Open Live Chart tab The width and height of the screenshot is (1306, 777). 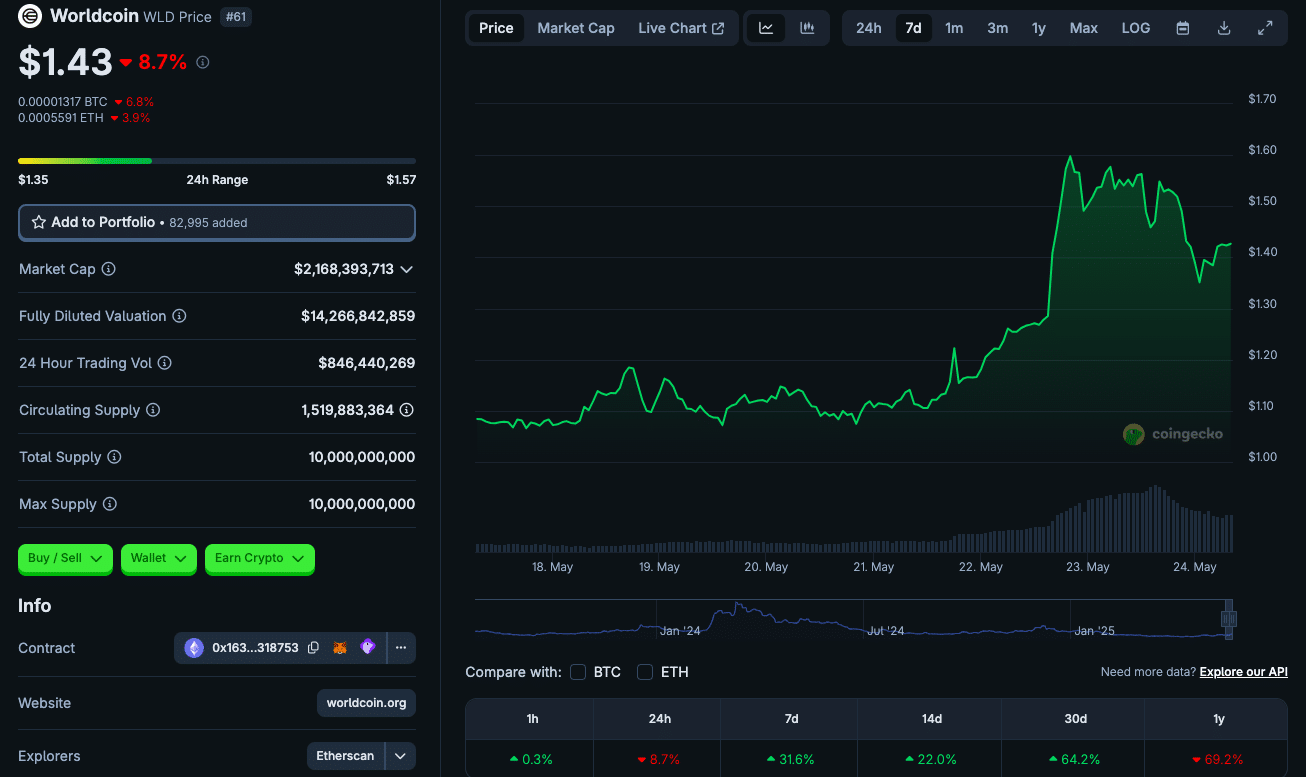pos(681,28)
